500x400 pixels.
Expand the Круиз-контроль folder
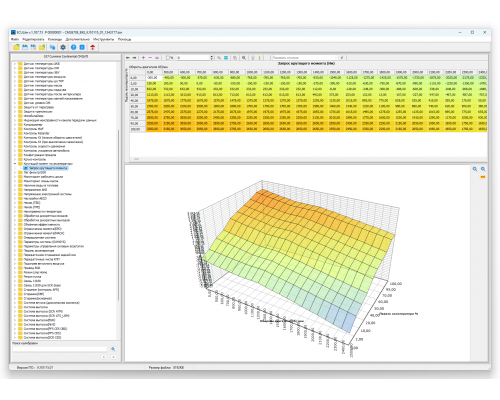pos(15,159)
